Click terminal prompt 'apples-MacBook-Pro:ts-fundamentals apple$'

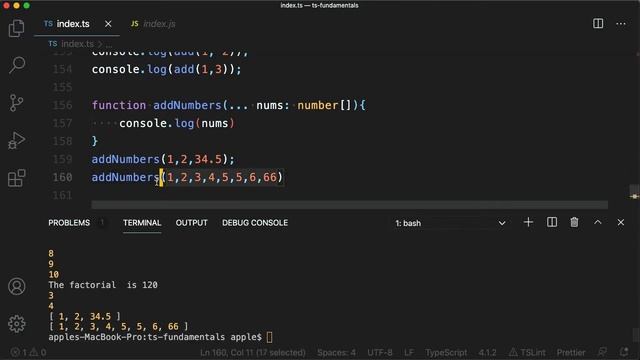[155, 337]
